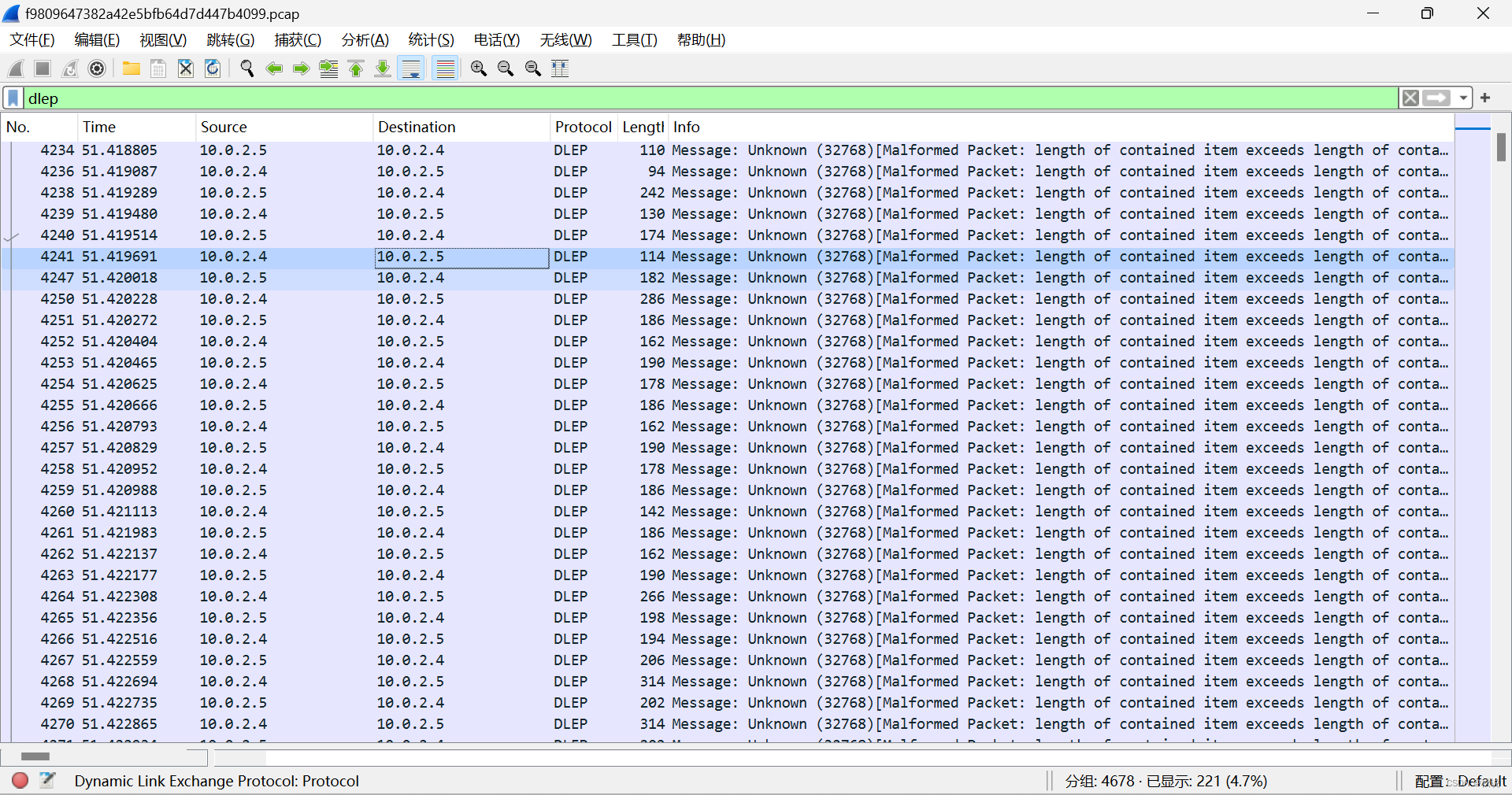The height and width of the screenshot is (795, 1512).
Task: Sort by the No. column header
Action: pyautogui.click(x=39, y=127)
